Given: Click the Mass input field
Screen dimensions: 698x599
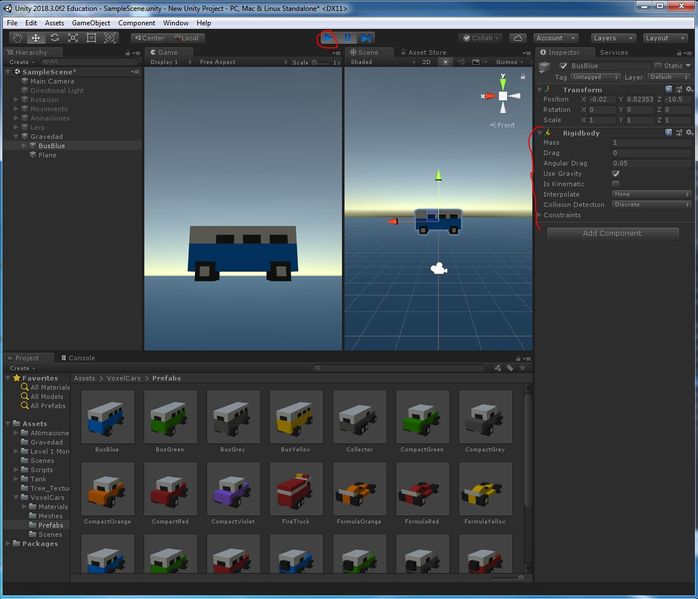Looking at the screenshot, I should 651,142.
